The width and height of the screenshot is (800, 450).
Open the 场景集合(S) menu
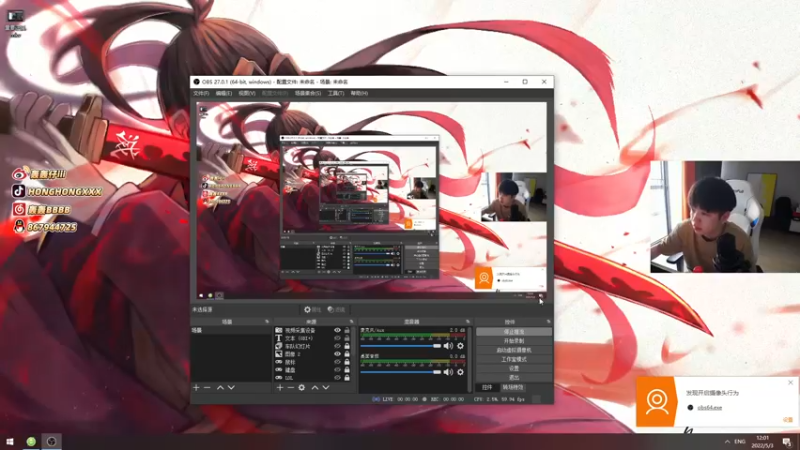(x=308, y=93)
